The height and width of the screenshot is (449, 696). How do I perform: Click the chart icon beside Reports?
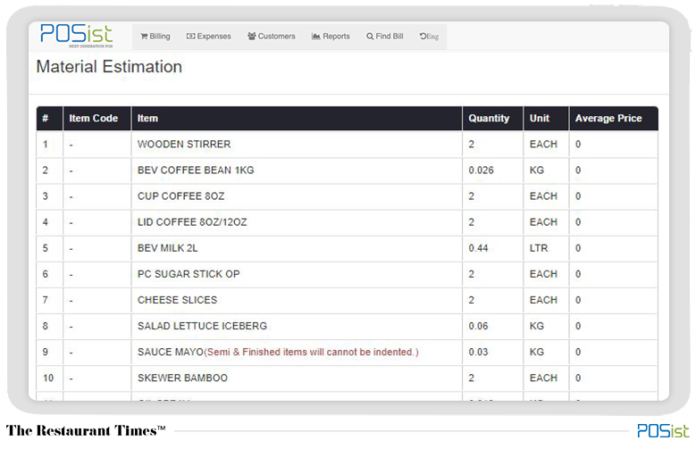pos(316,36)
